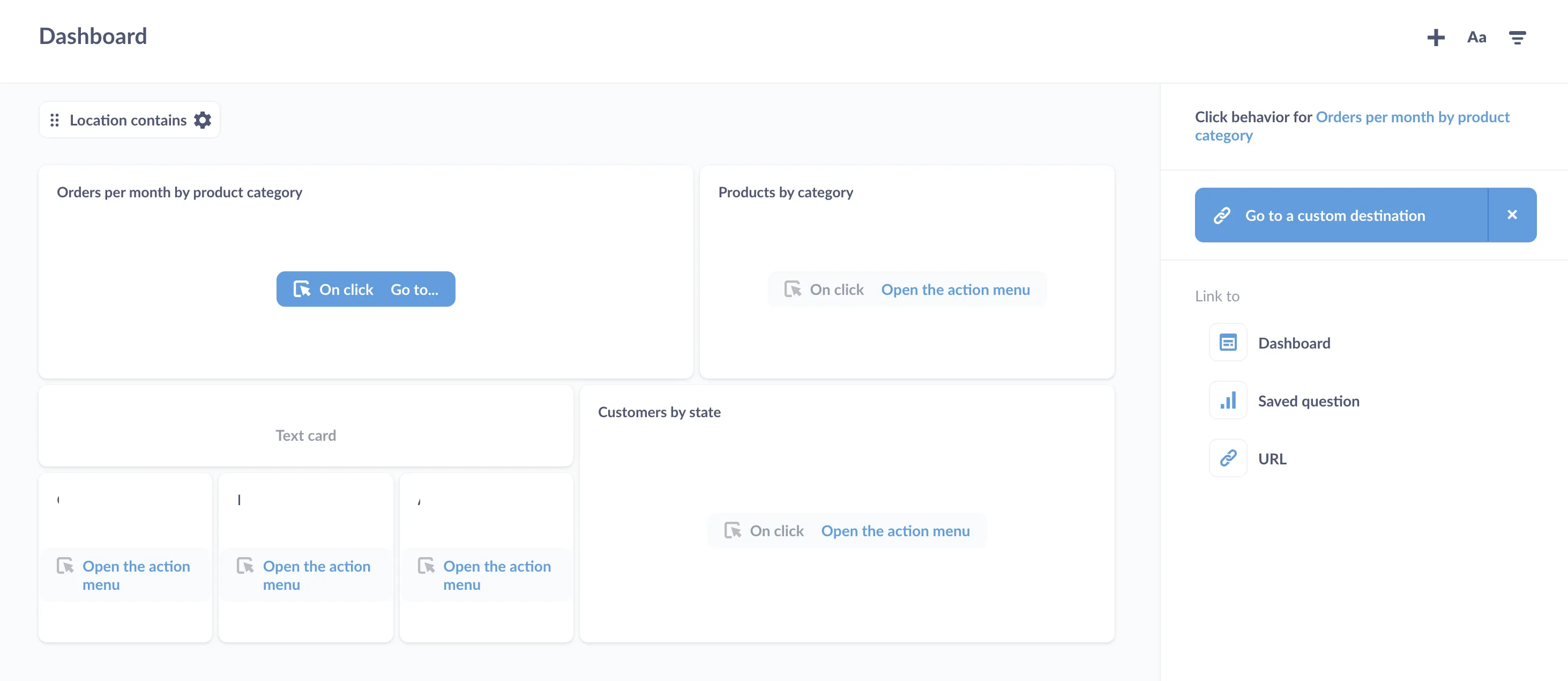Screen dimensions: 1568x681
Task: Choose Saved question as the link destination
Action: tap(1309, 400)
